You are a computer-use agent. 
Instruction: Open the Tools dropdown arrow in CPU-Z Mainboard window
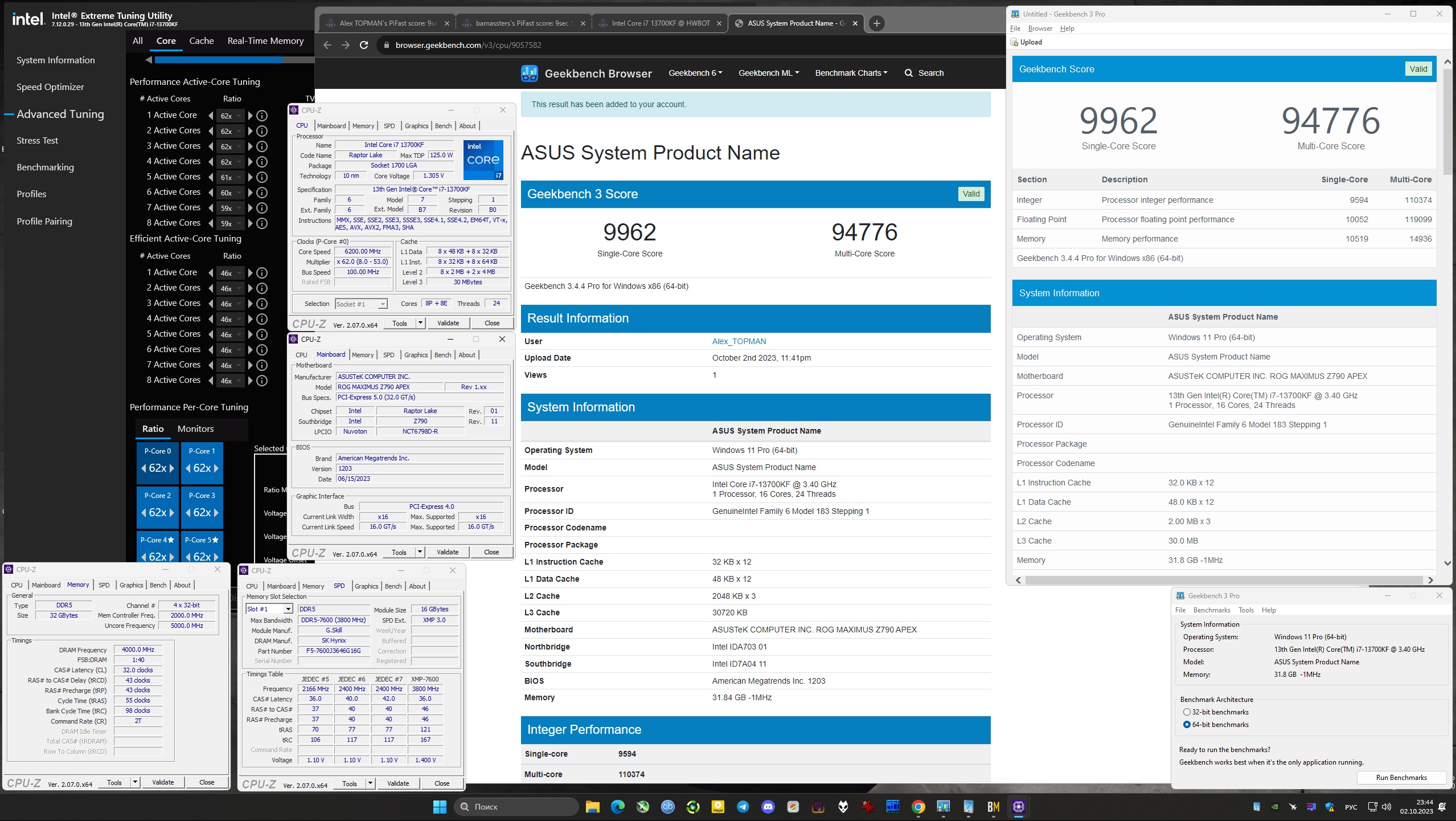[420, 552]
